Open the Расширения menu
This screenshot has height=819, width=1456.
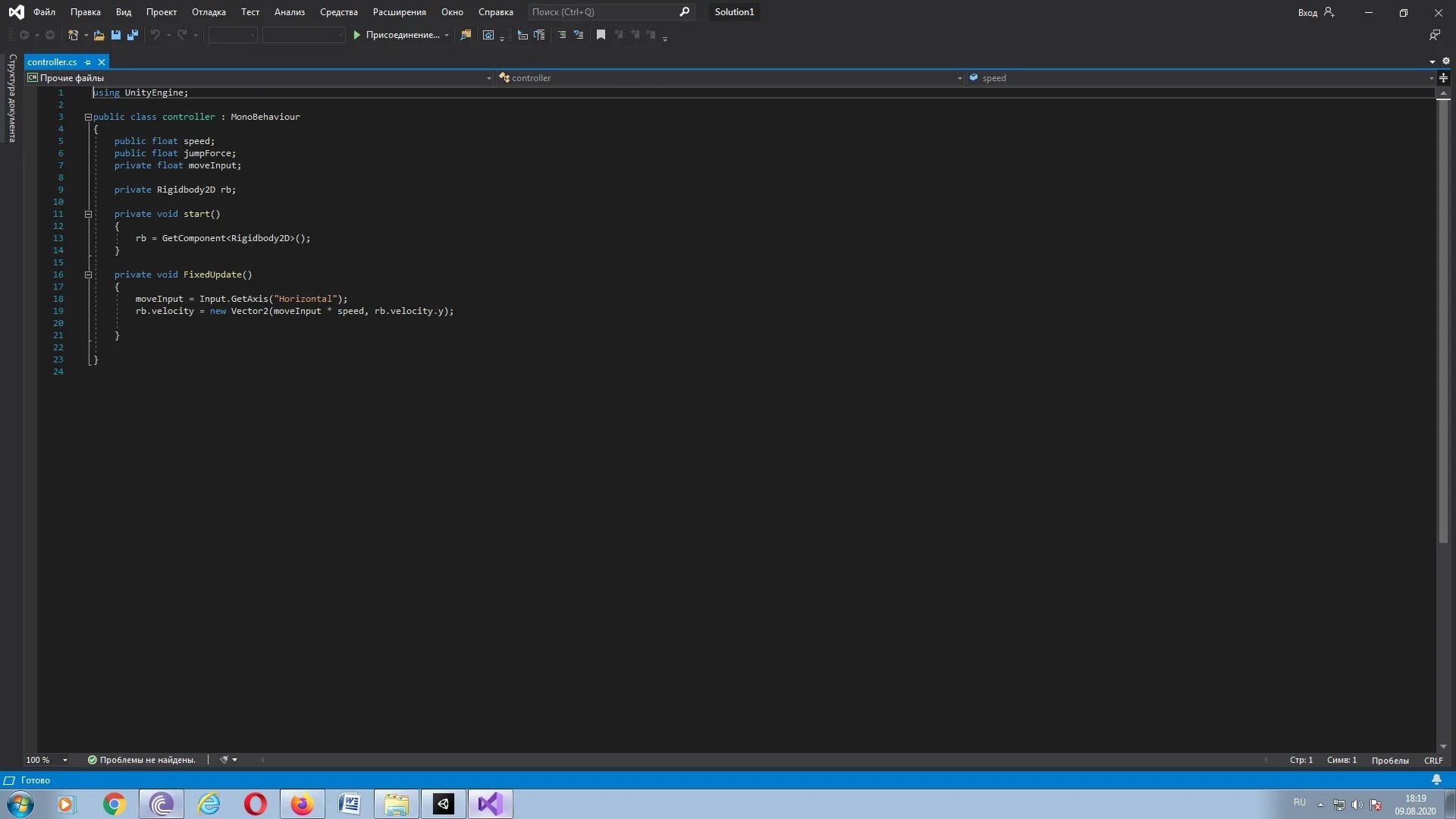[399, 12]
